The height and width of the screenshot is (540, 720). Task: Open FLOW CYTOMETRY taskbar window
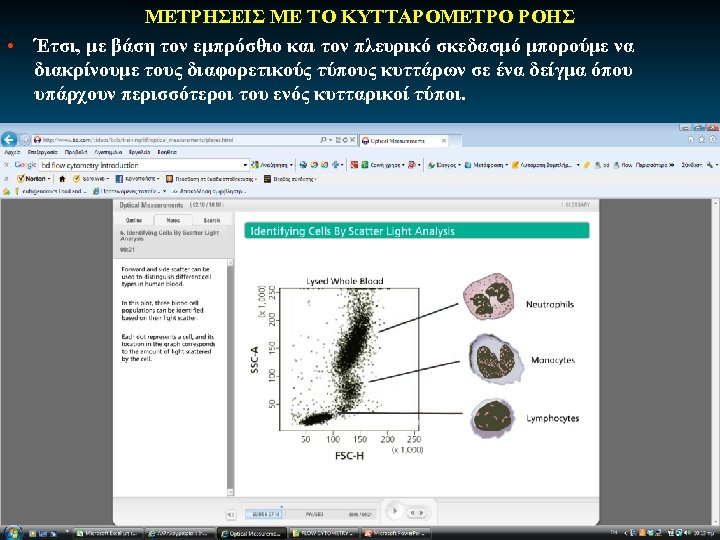point(325,533)
